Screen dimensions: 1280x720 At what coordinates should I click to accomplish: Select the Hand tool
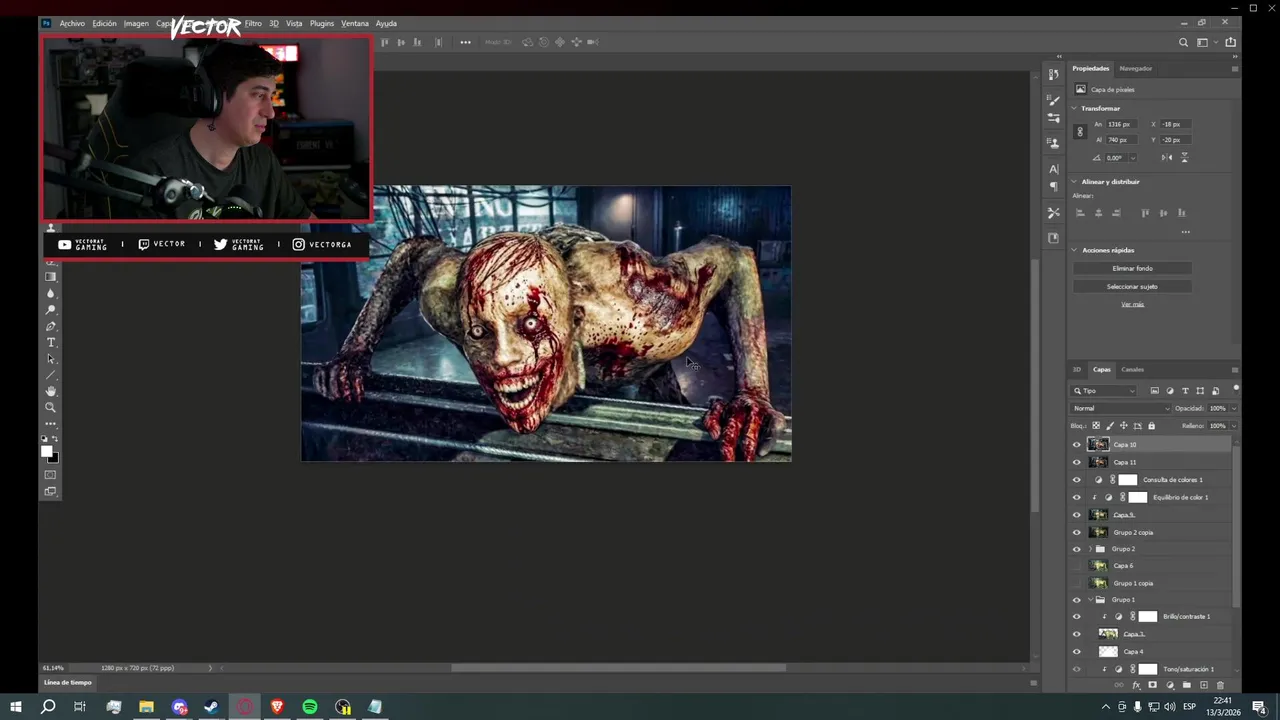tap(51, 391)
